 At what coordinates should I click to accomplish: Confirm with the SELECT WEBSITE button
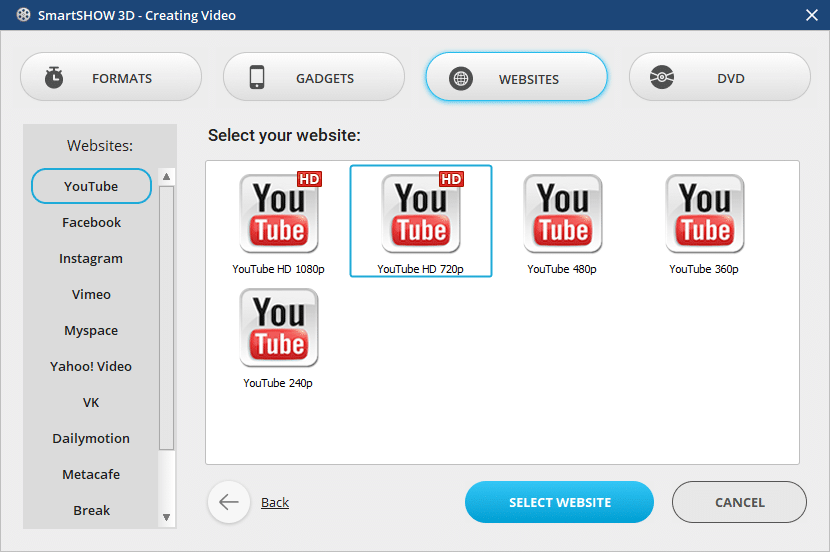tap(559, 502)
